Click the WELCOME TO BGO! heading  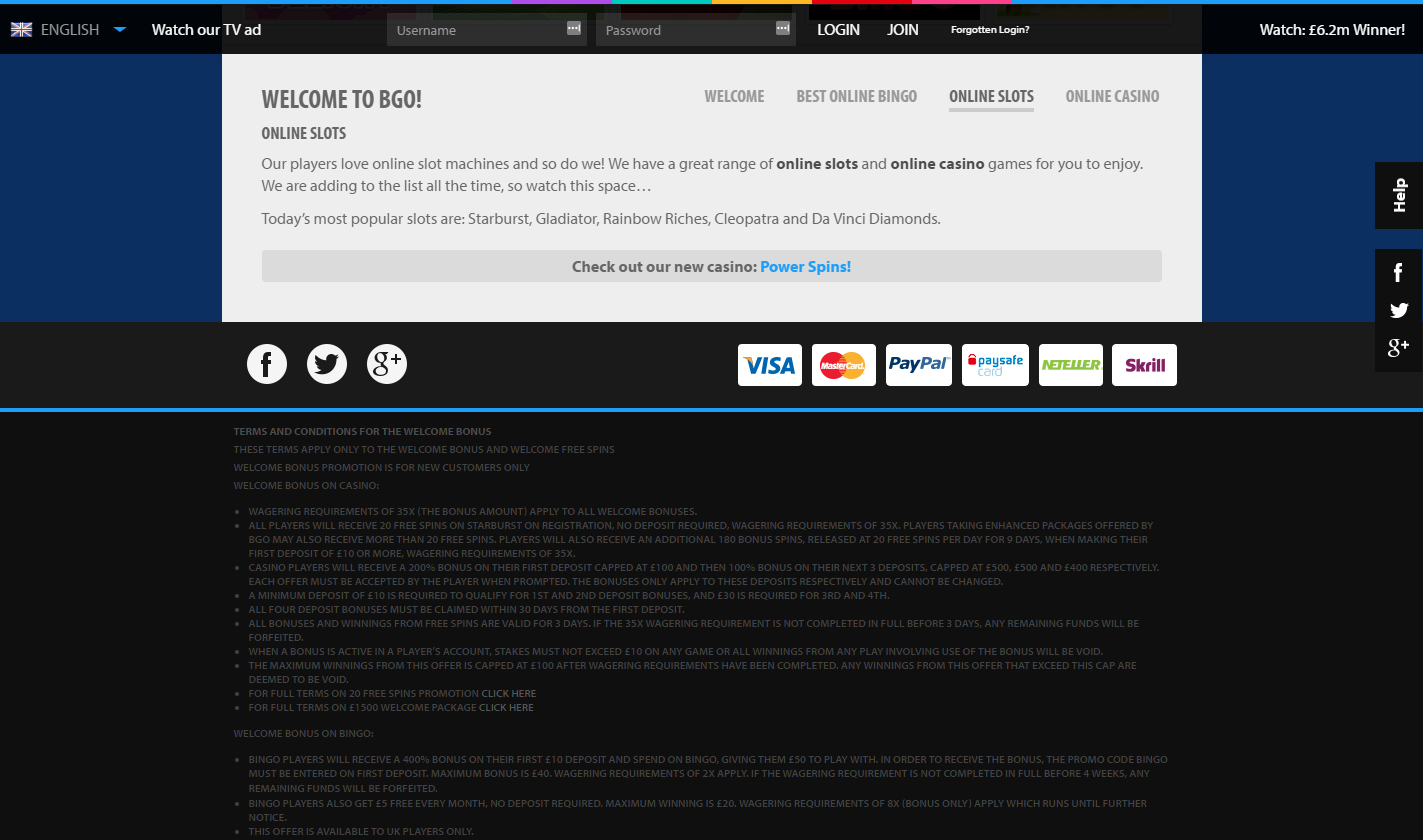[342, 99]
